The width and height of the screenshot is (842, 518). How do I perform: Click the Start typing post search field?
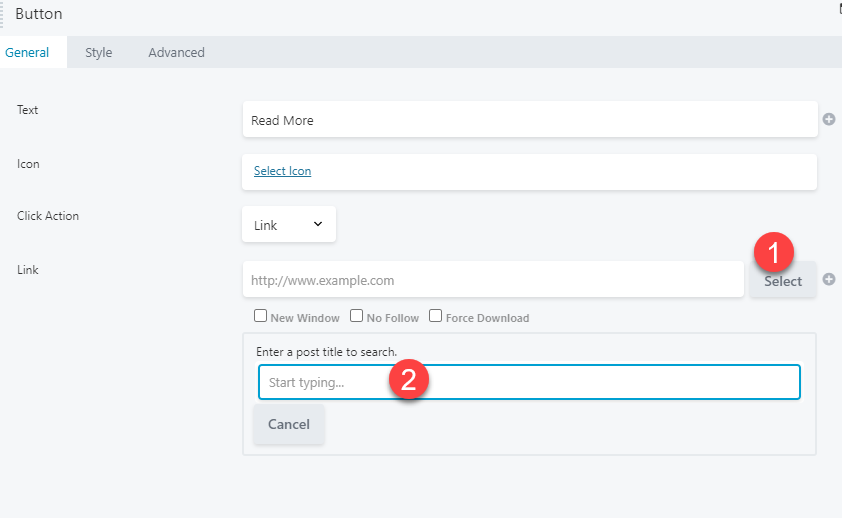(x=529, y=382)
